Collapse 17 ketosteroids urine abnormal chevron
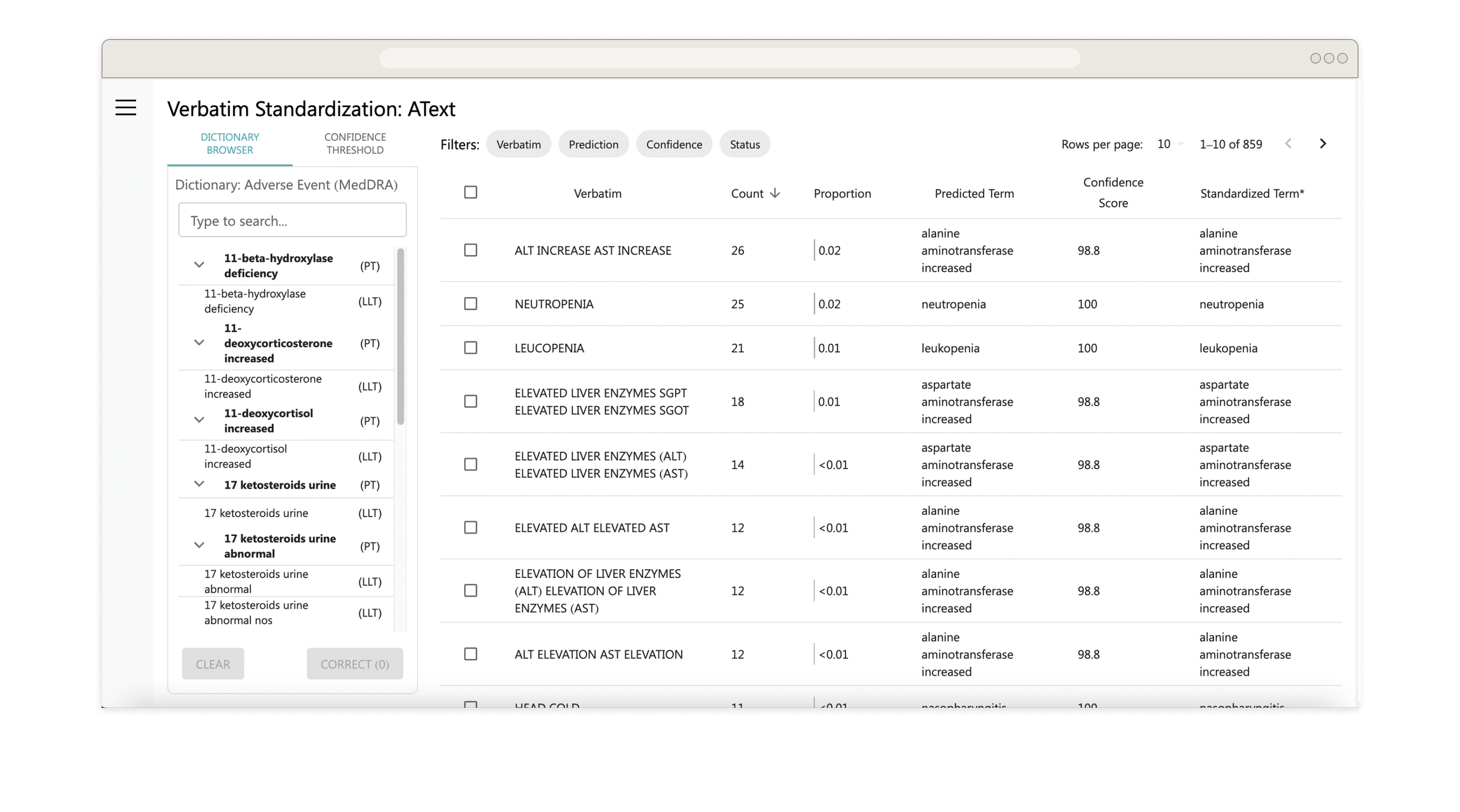The height and width of the screenshot is (812, 1460). (199, 545)
